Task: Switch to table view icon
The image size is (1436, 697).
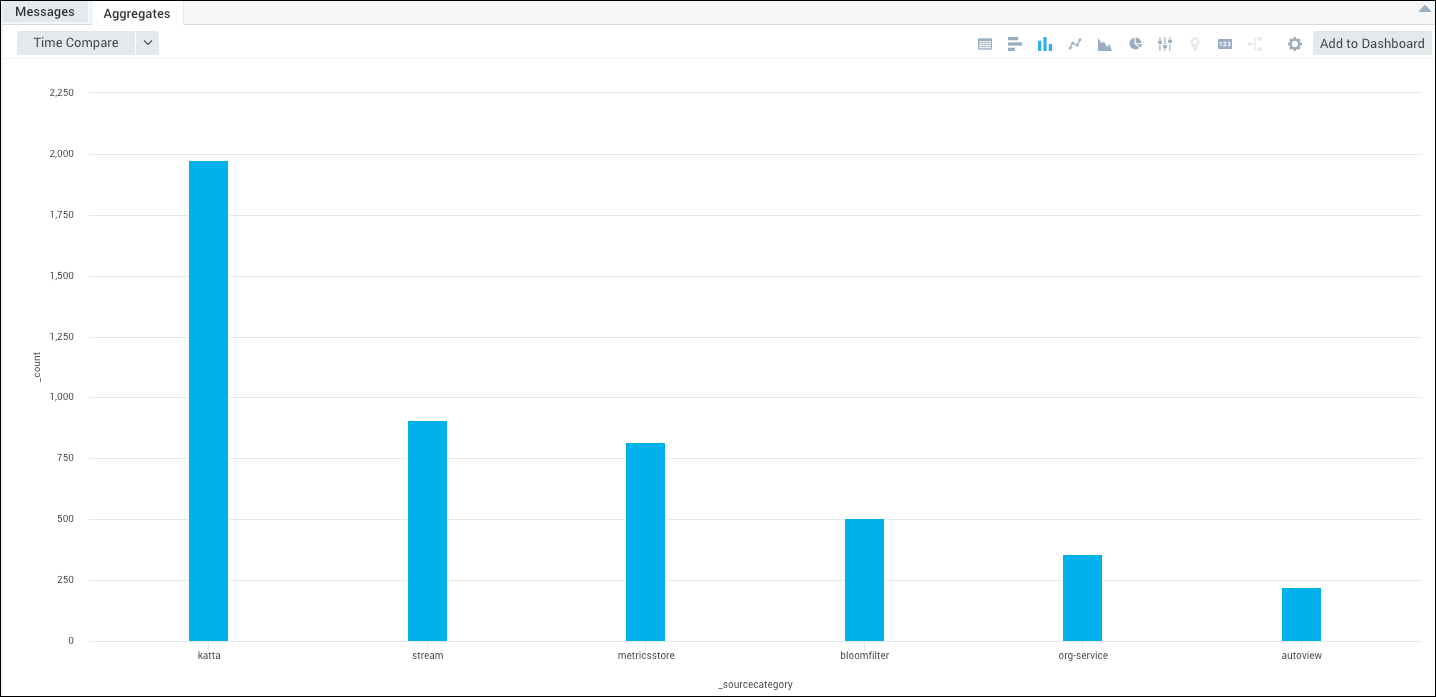Action: [984, 44]
